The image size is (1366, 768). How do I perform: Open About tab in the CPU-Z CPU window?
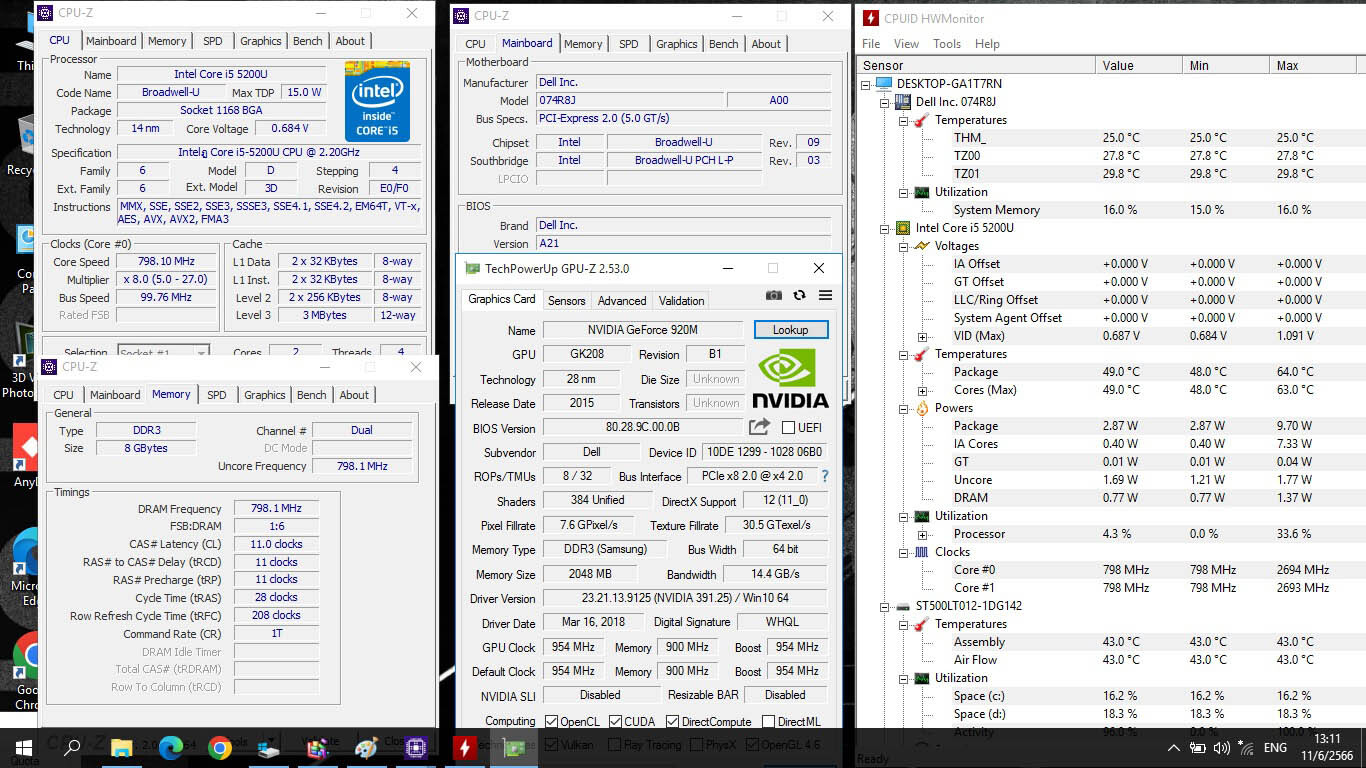tap(350, 41)
